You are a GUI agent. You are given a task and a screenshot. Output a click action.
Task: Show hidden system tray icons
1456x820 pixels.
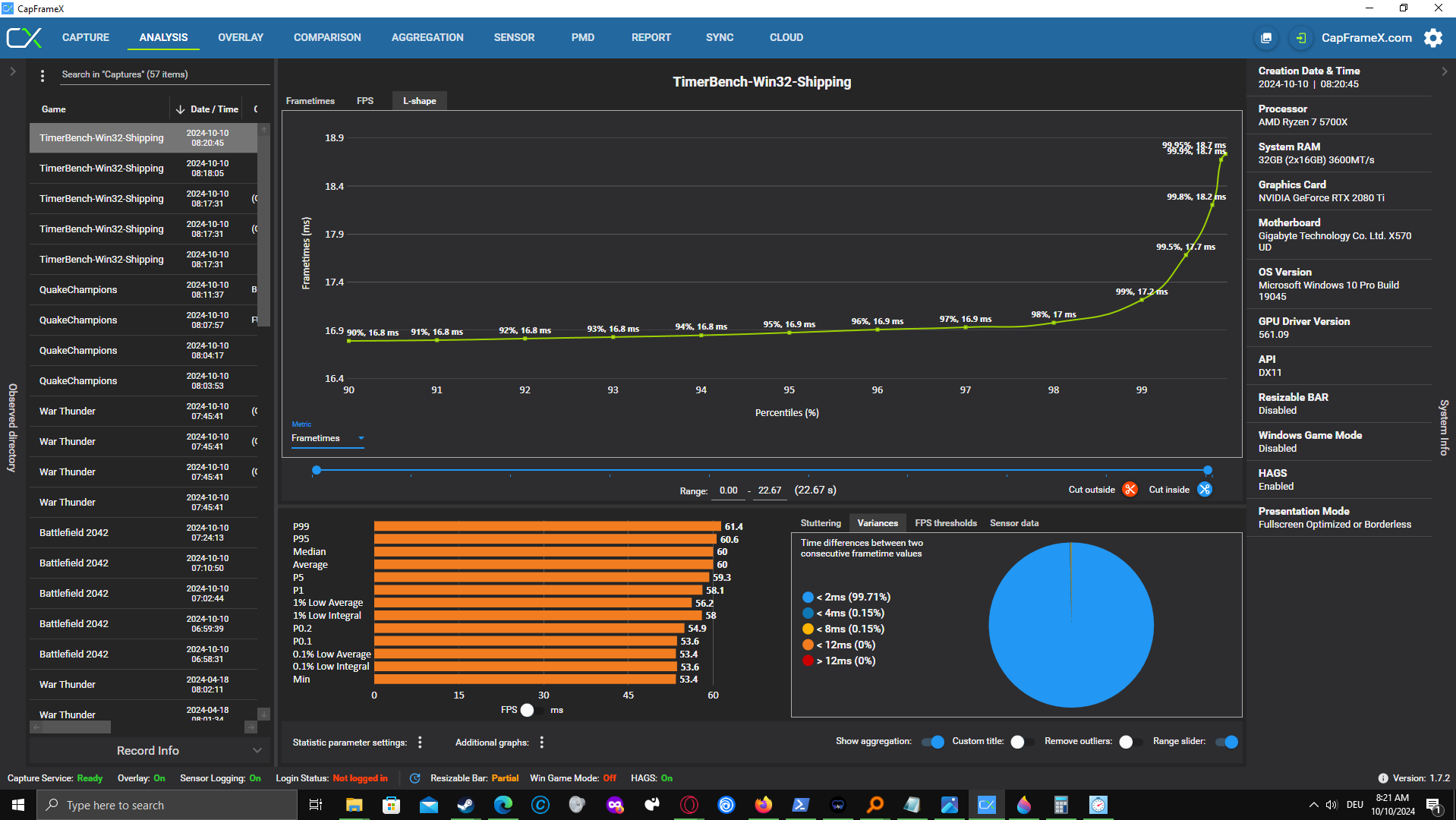[1313, 805]
